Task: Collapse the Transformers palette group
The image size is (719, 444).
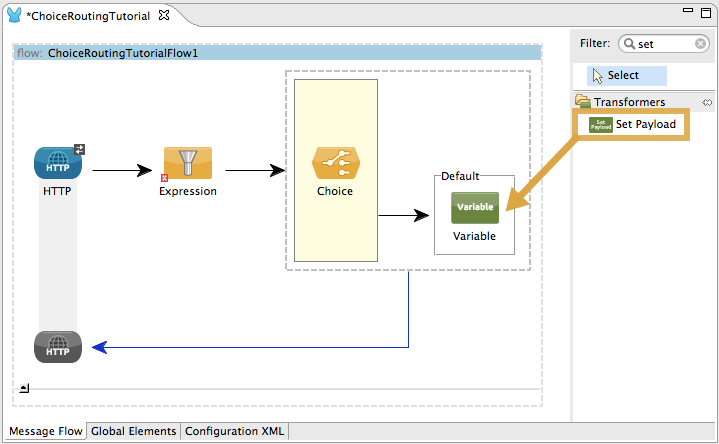Action: pos(583,102)
